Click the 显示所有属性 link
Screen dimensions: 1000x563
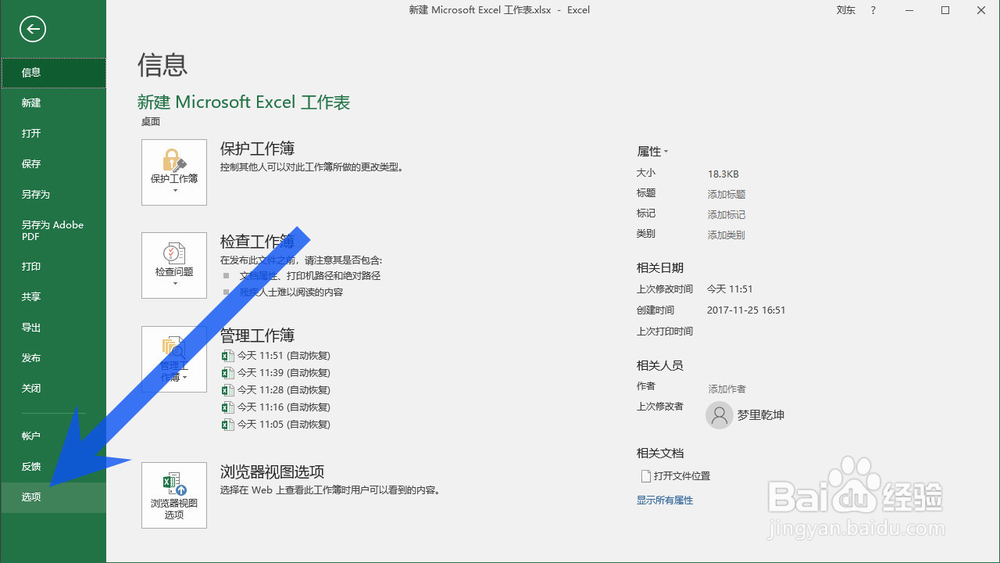point(665,501)
